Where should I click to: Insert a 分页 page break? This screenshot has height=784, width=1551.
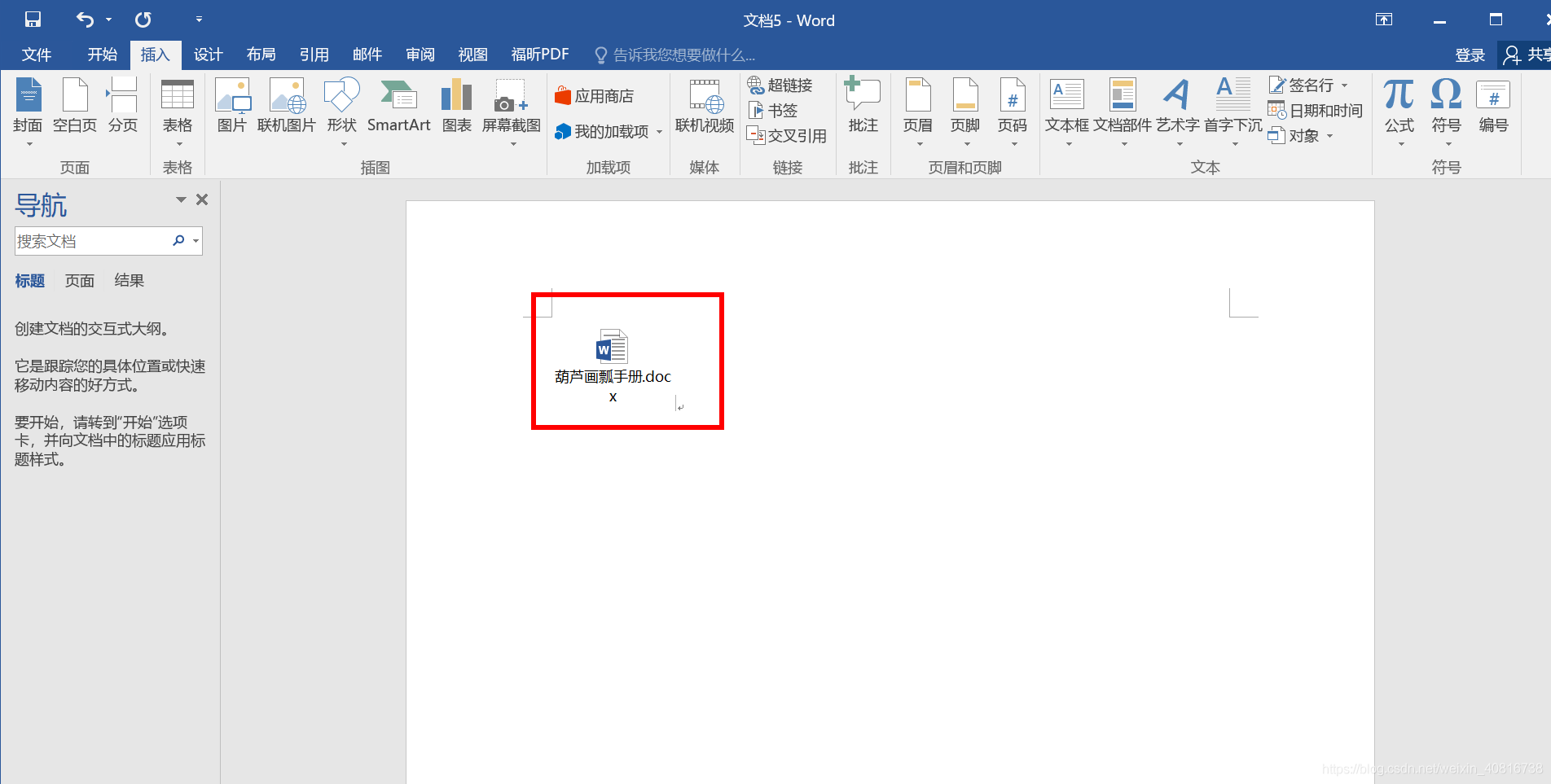(123, 106)
